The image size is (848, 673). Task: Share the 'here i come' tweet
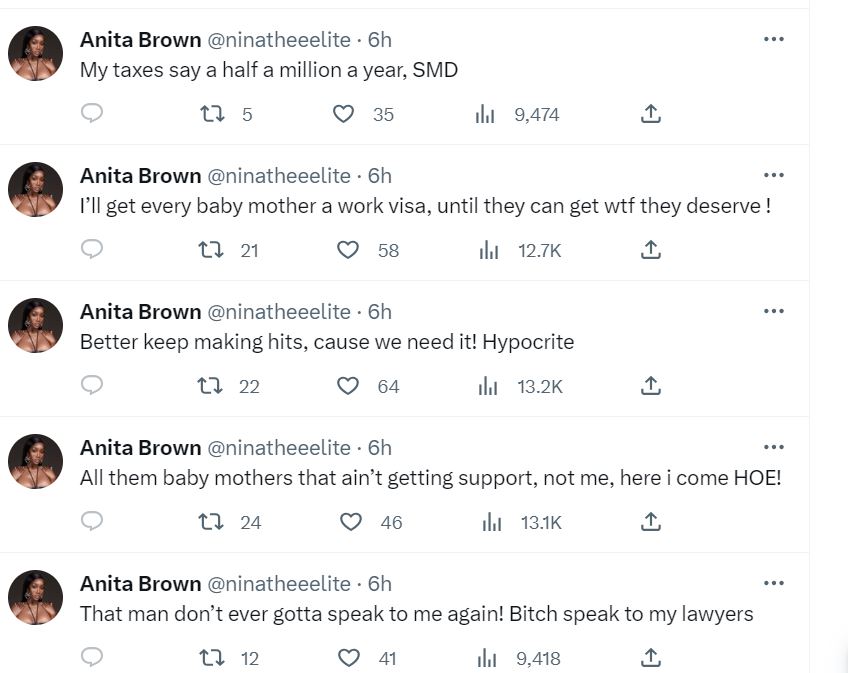click(650, 522)
